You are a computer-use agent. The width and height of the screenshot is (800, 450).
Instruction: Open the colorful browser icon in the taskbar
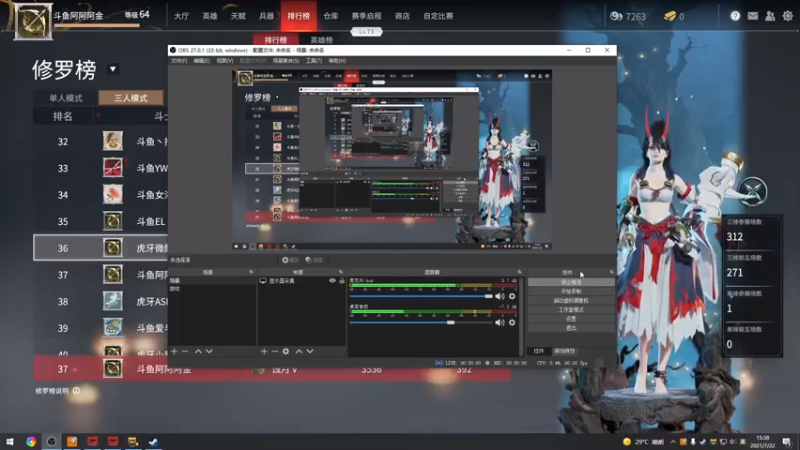point(31,441)
